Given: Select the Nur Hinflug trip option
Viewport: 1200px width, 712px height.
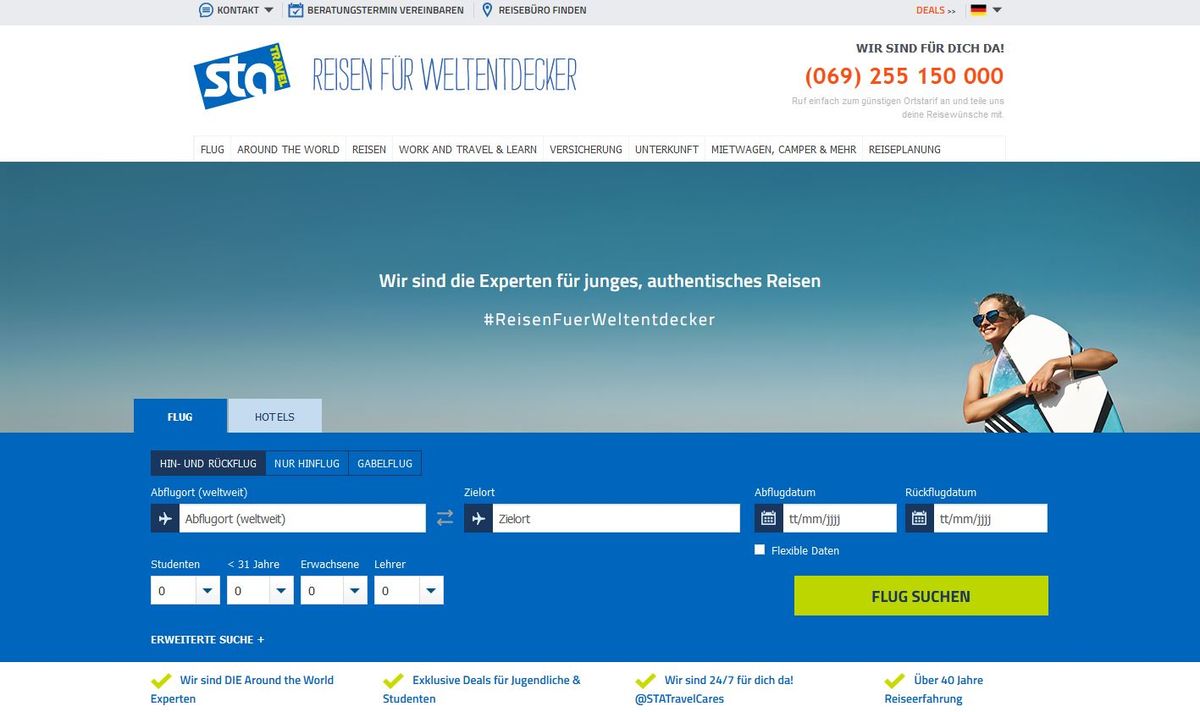Looking at the screenshot, I should pyautogui.click(x=307, y=463).
